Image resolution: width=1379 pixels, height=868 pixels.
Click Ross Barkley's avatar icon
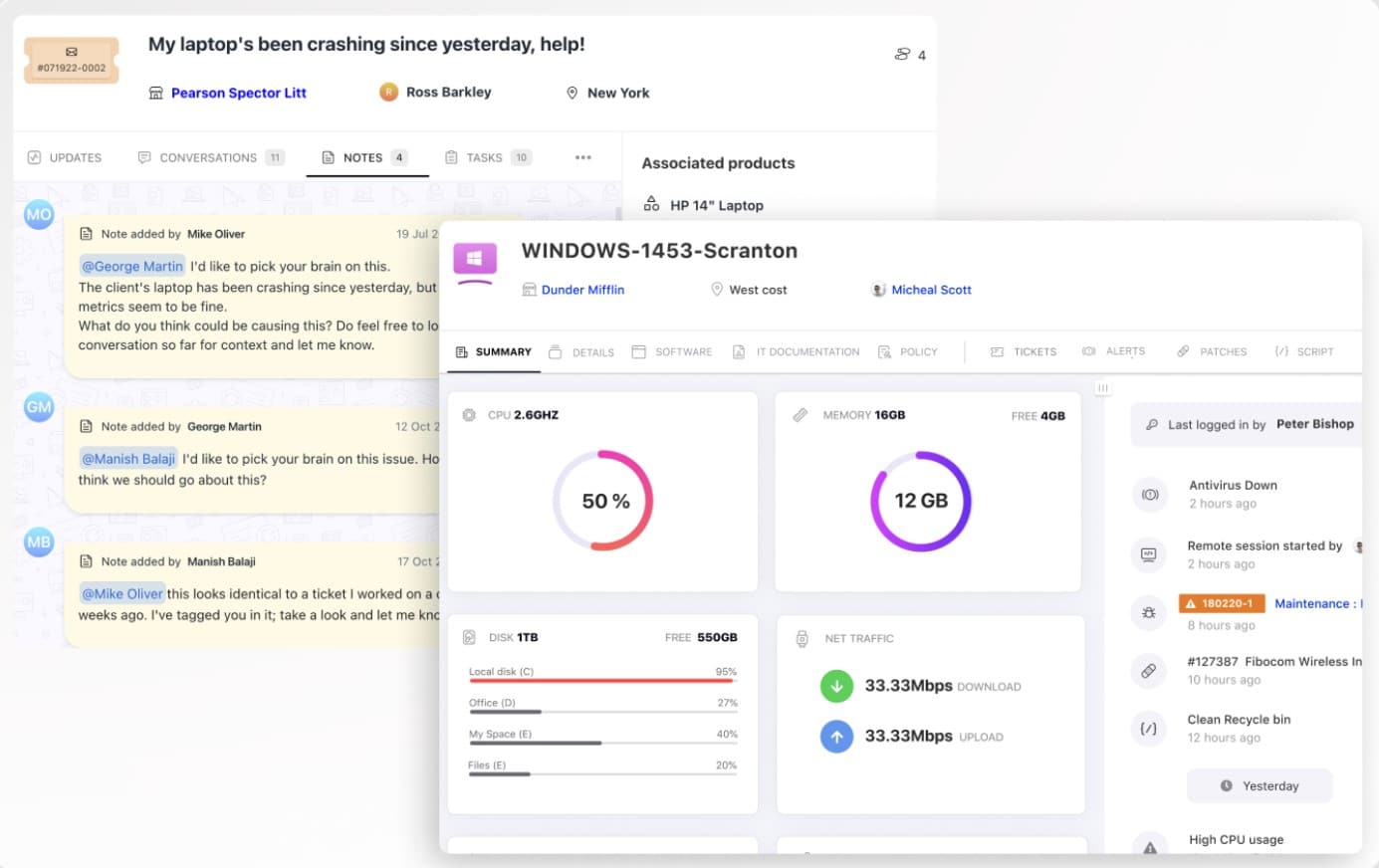coord(389,92)
